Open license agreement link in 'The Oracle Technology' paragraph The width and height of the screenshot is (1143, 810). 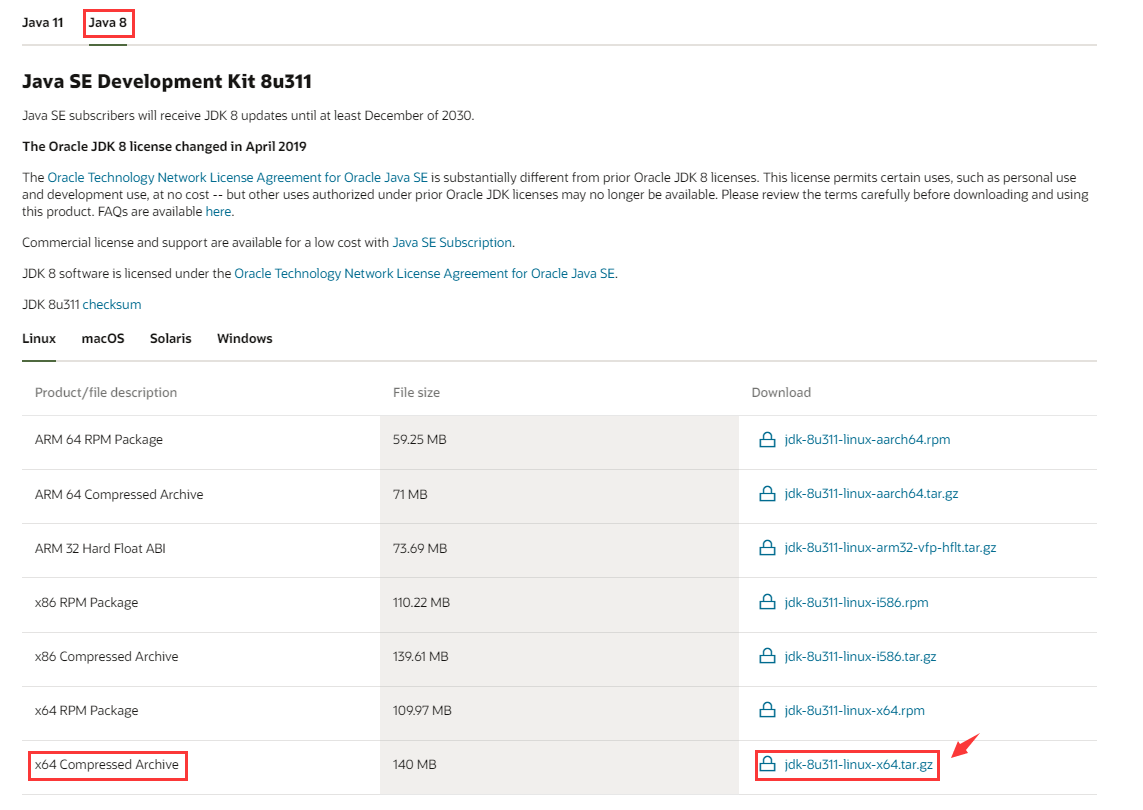click(238, 177)
